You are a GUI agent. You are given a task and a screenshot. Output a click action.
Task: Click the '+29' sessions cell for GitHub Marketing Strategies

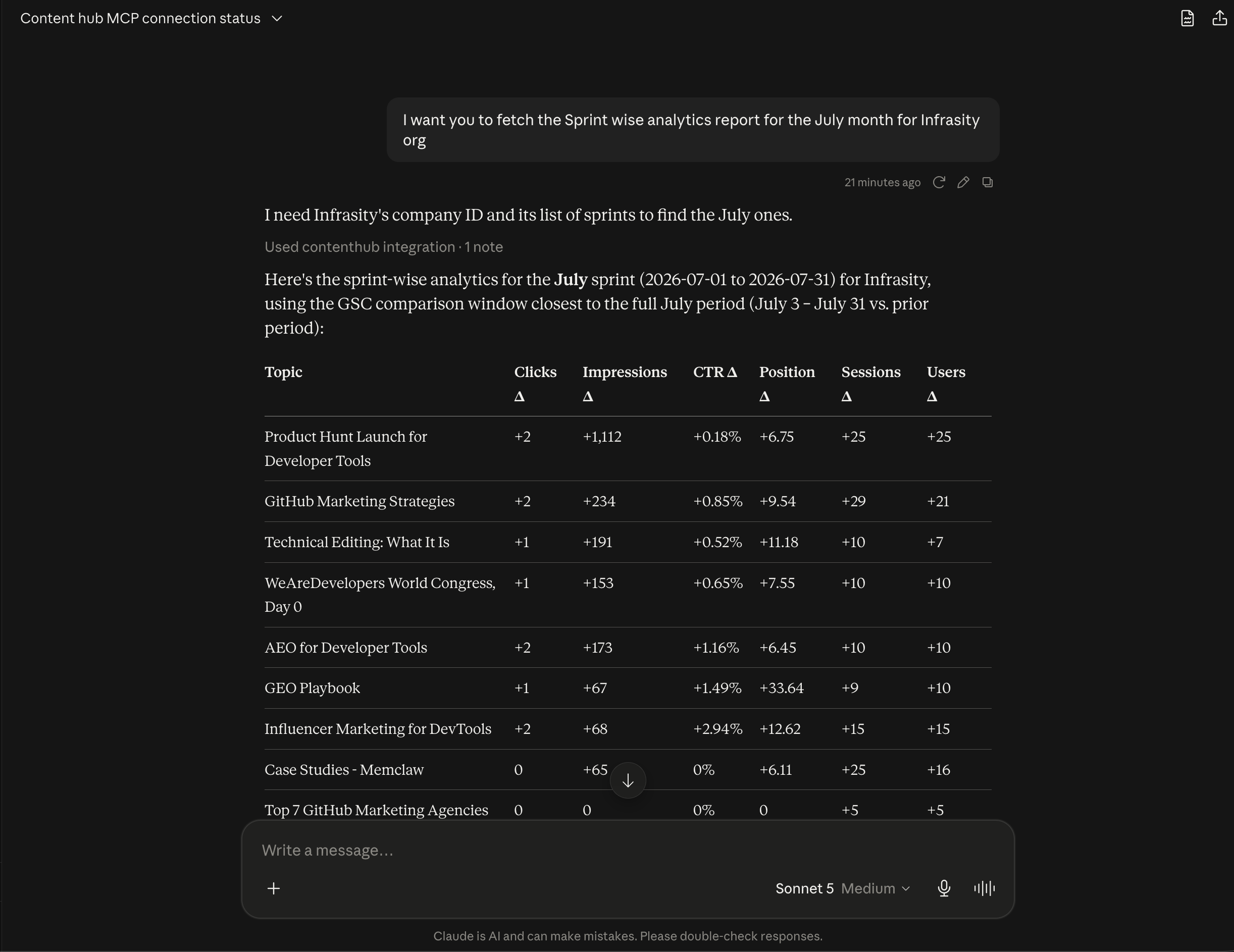tap(853, 501)
